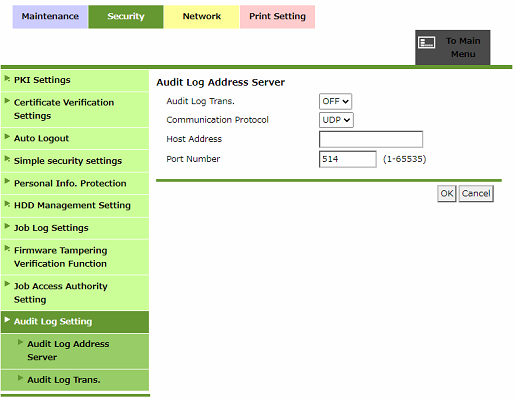
Task: Click the white arrow beside Audit Log Setting
Action: (7, 320)
